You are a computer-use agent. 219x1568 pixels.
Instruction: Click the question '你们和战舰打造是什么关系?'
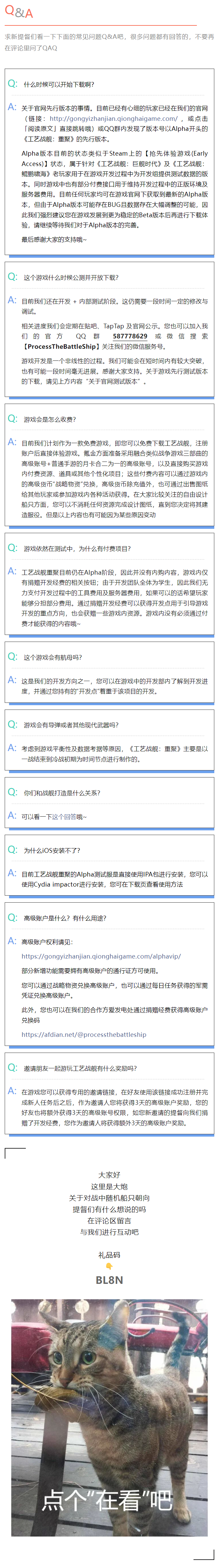(62, 793)
